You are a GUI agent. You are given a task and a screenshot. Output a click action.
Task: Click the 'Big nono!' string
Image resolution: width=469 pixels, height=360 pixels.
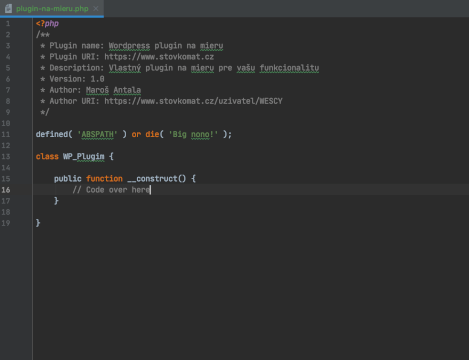pos(193,134)
